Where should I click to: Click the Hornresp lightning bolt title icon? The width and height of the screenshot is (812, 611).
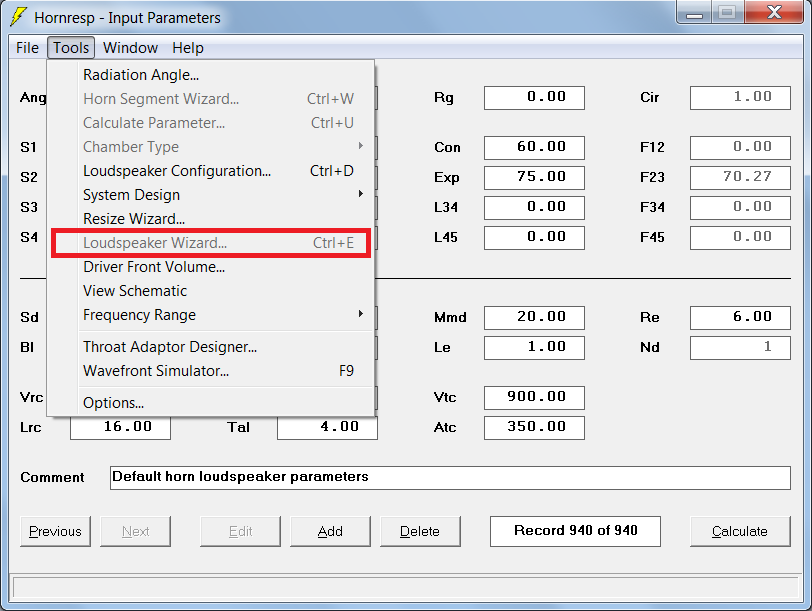coord(19,17)
